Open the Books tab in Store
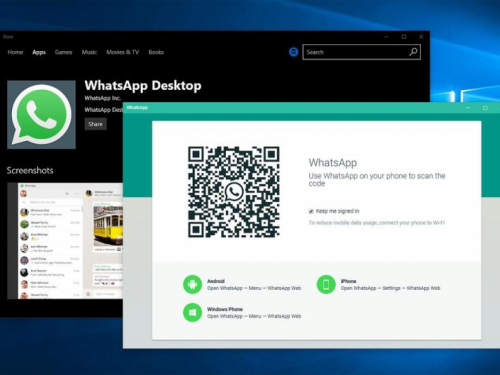Screen dimensions: 500x375 156,52
